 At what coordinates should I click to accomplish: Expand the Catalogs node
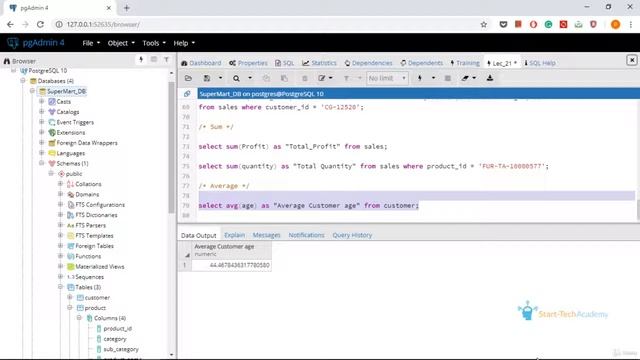(42, 111)
